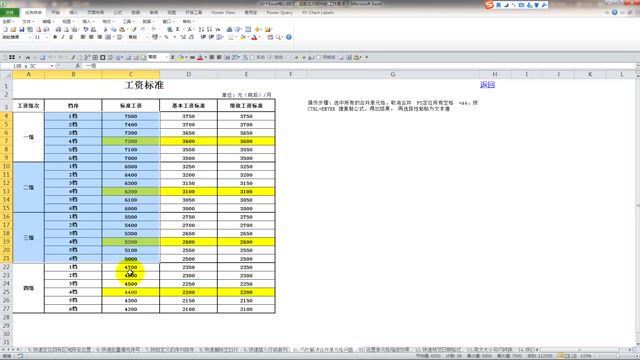This screenshot has width=640, height=360.
Task: Click the 绩效工资标准 header cell
Action: point(246,105)
